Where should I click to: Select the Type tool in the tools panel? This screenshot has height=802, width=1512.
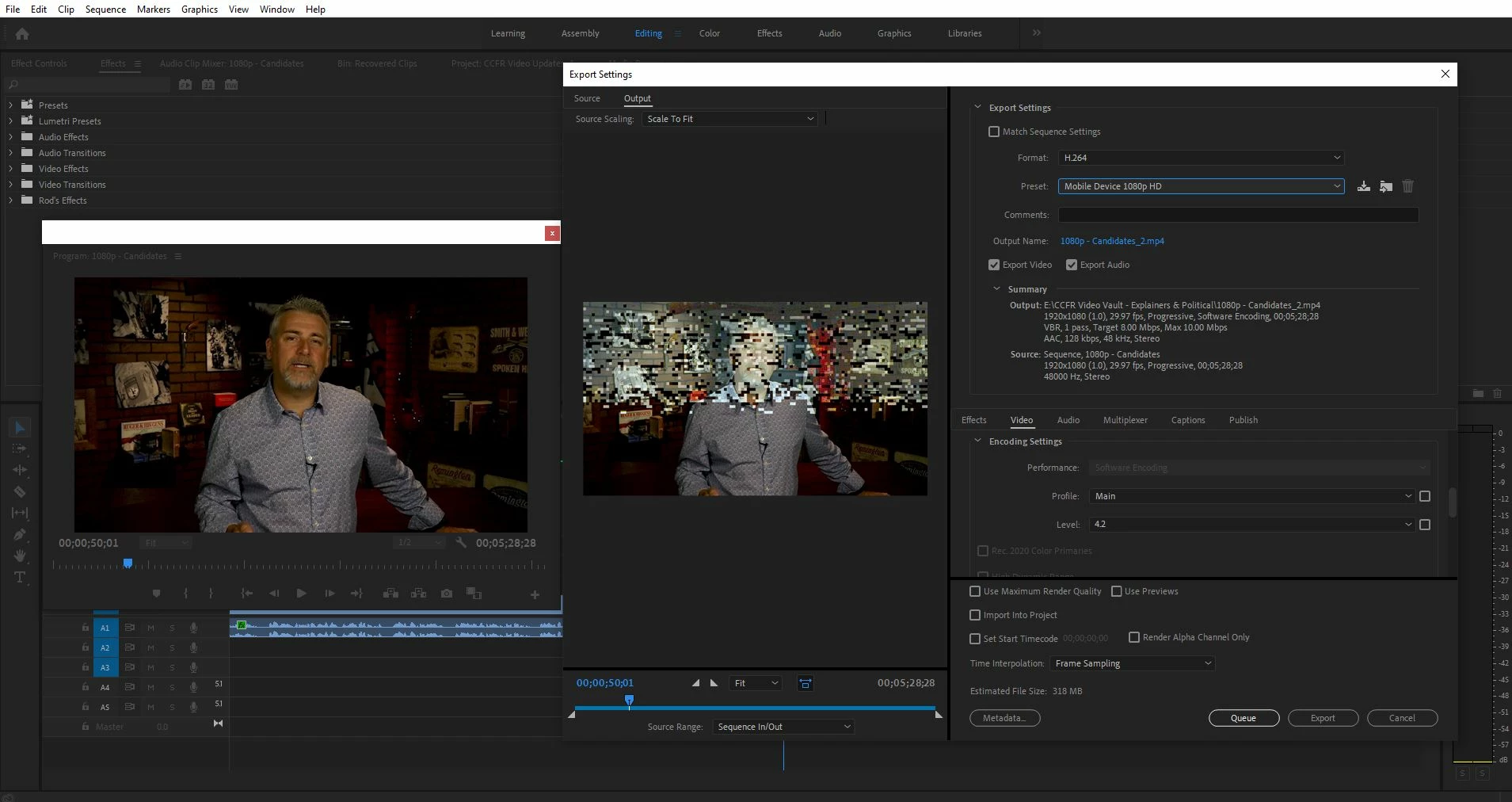click(x=20, y=578)
